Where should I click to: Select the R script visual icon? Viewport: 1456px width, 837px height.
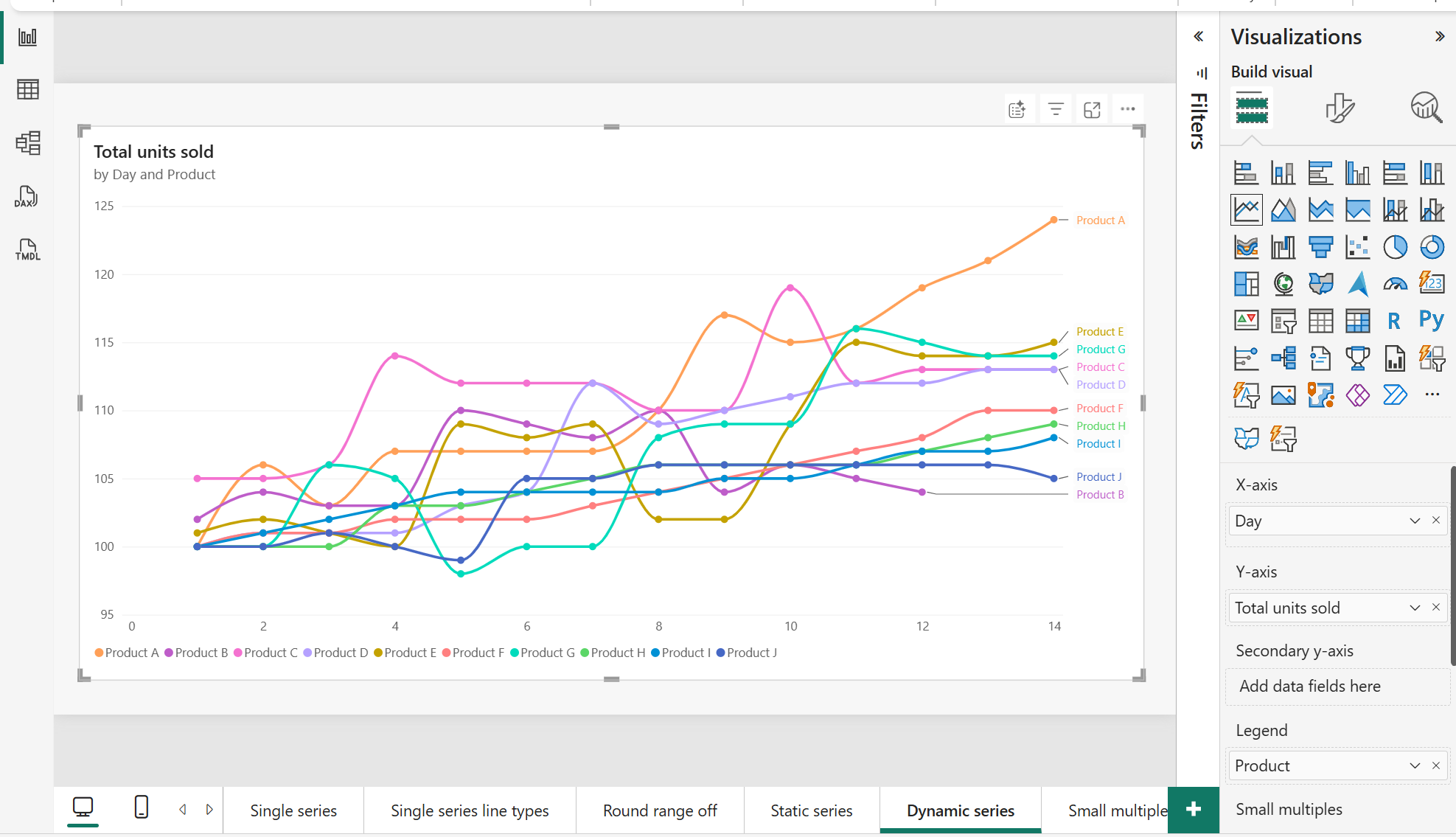click(1393, 319)
